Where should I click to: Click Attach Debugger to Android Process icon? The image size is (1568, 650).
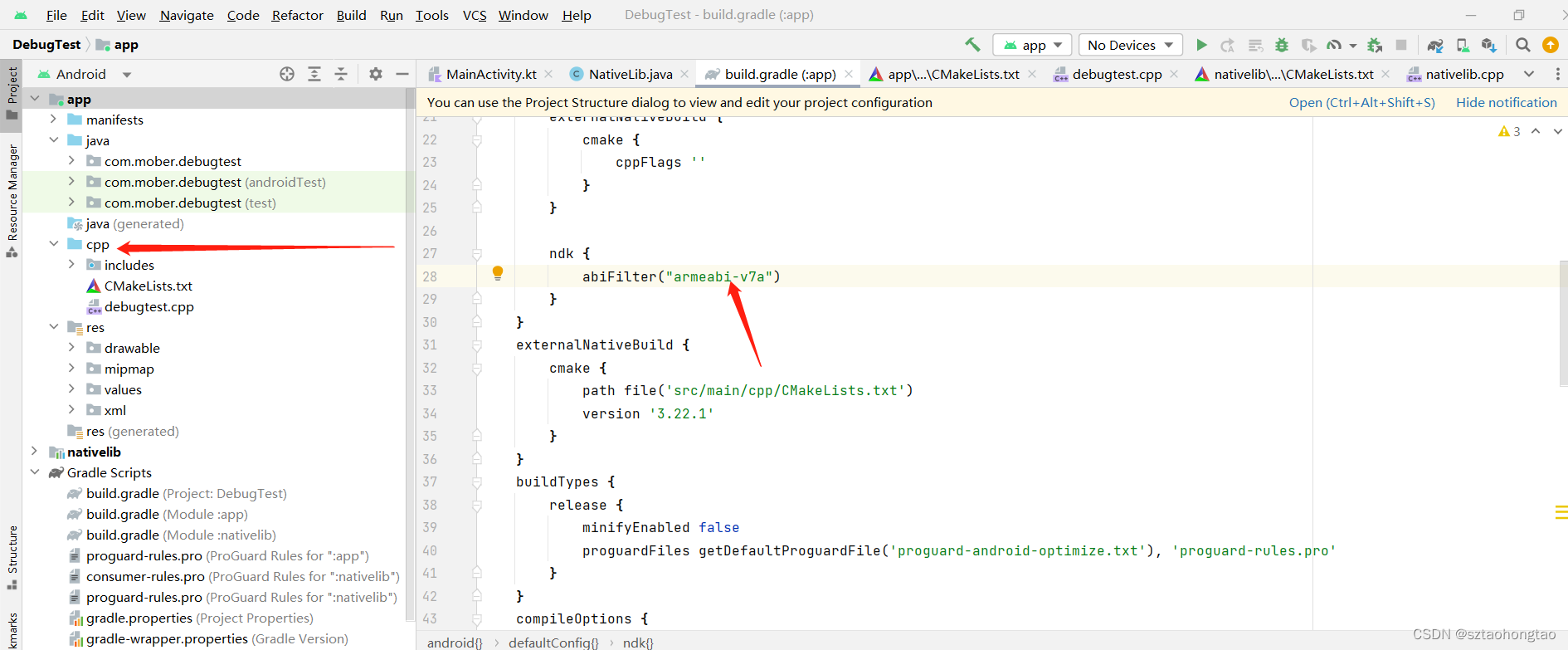coord(1375,45)
